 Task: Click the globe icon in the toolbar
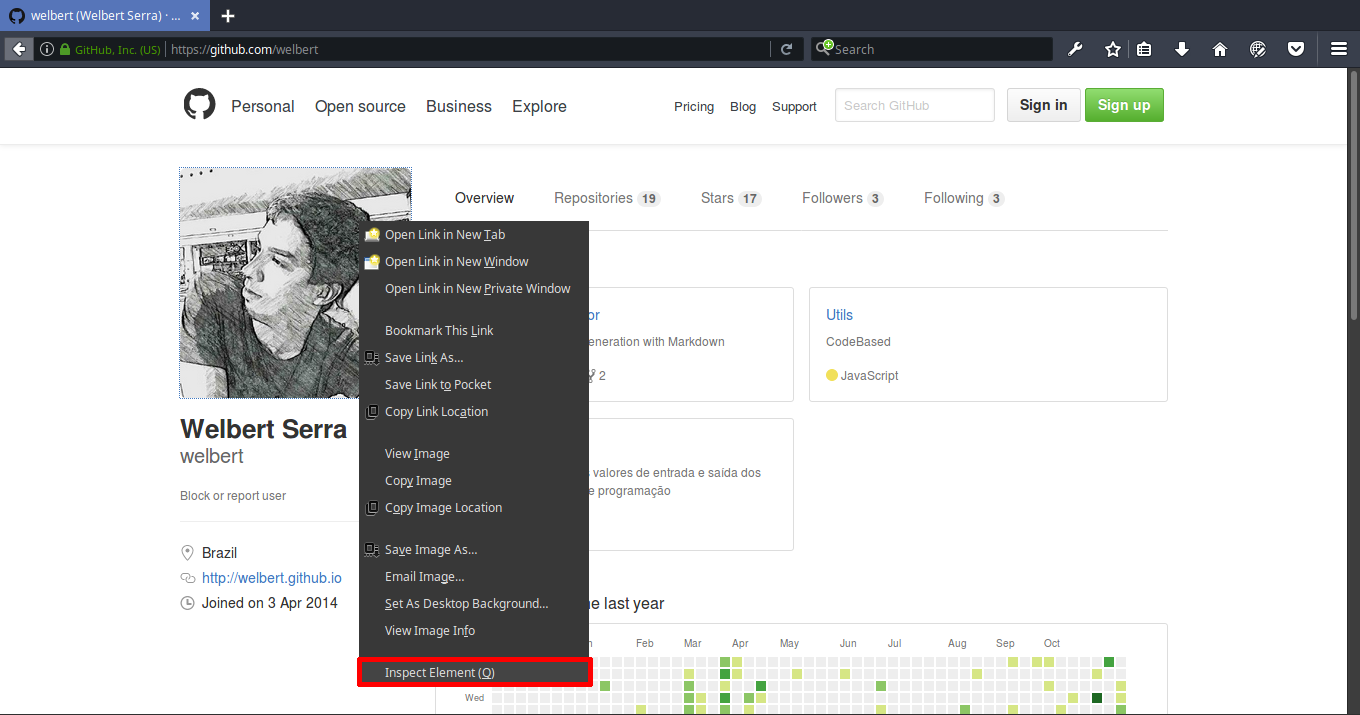[1258, 49]
